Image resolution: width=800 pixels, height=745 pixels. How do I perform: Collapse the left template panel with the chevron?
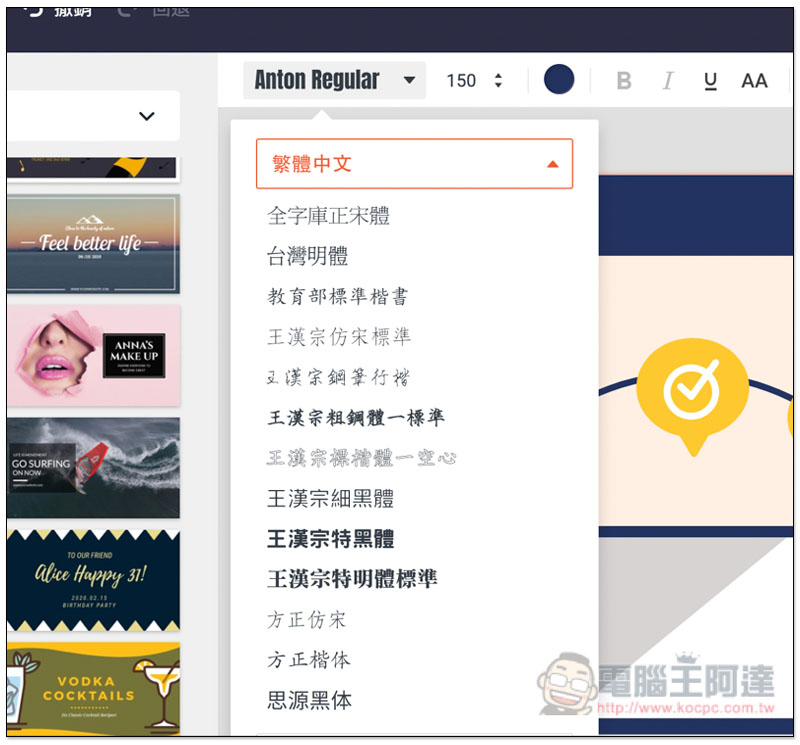(x=146, y=115)
